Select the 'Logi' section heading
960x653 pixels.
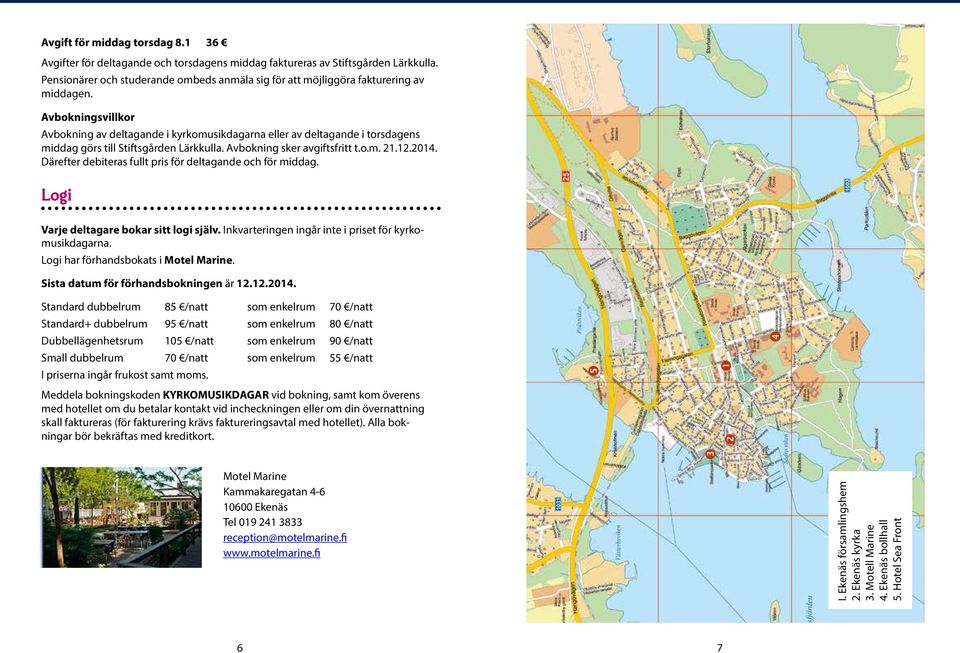[x=56, y=195]
